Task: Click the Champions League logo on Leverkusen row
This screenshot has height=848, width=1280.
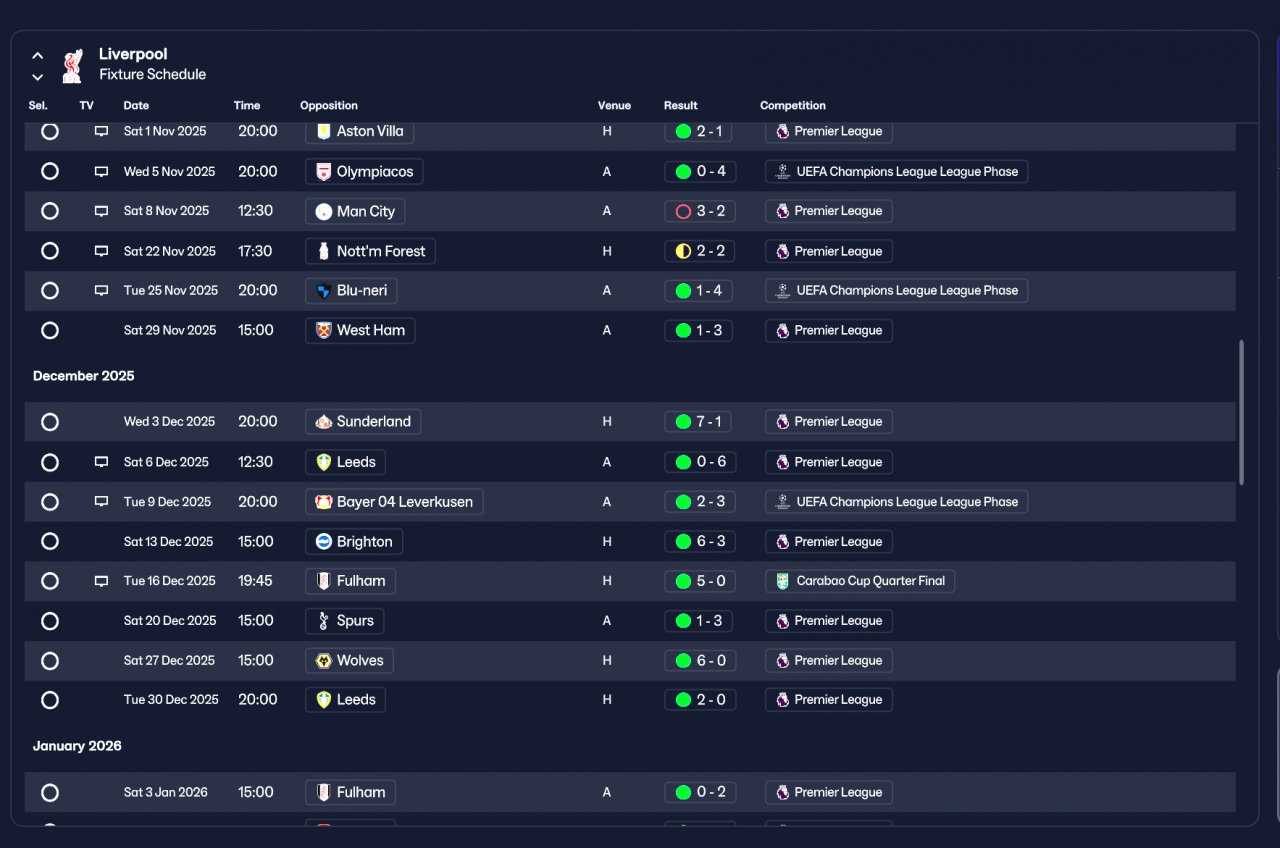Action: pos(783,502)
